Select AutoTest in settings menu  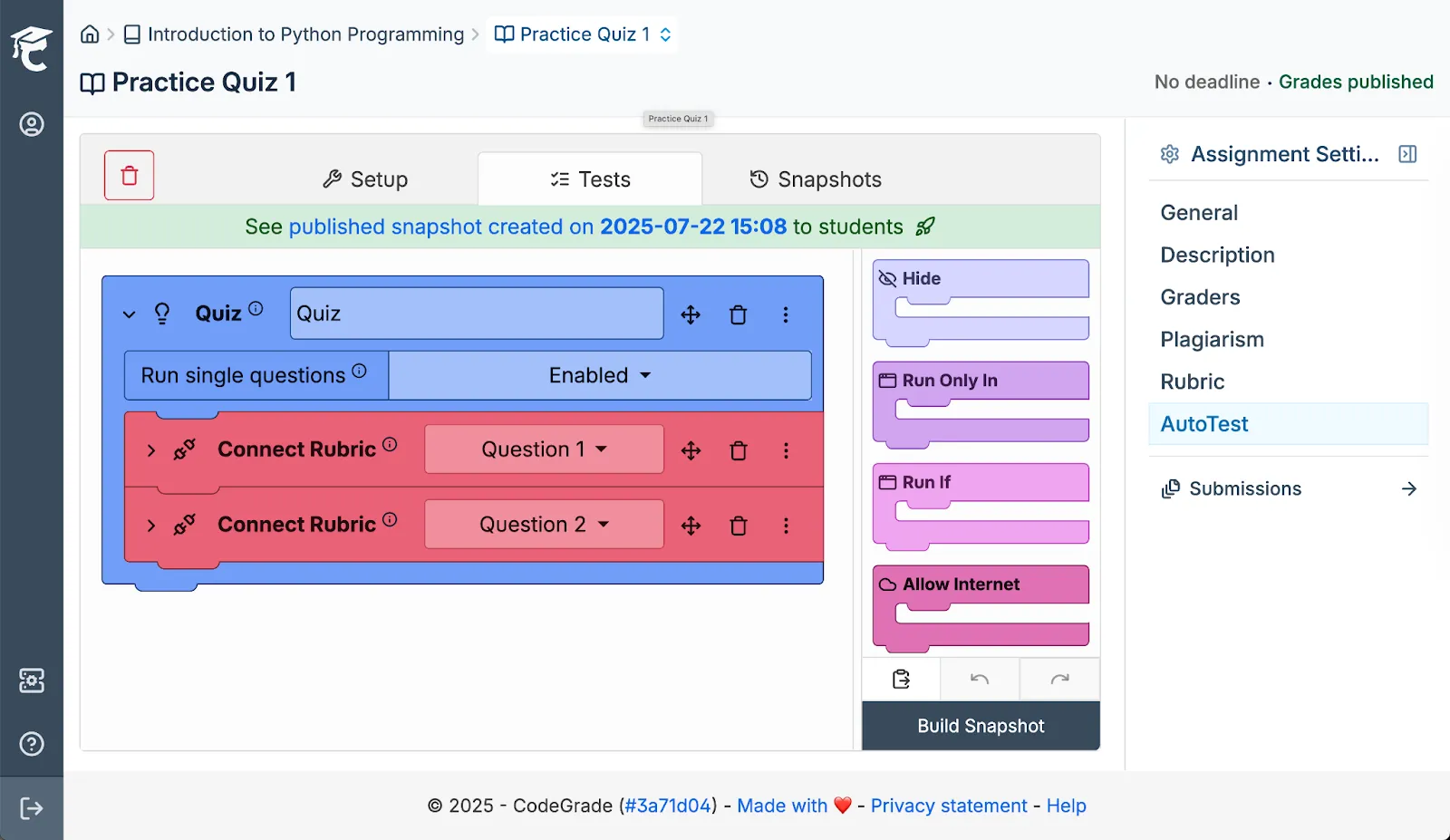(x=1289, y=424)
